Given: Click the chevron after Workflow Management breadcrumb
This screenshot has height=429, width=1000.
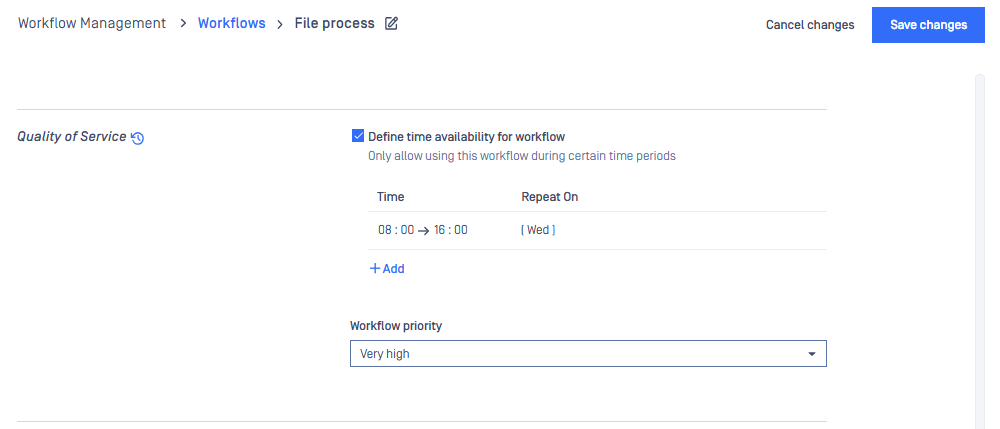Looking at the screenshot, I should click(x=183, y=24).
